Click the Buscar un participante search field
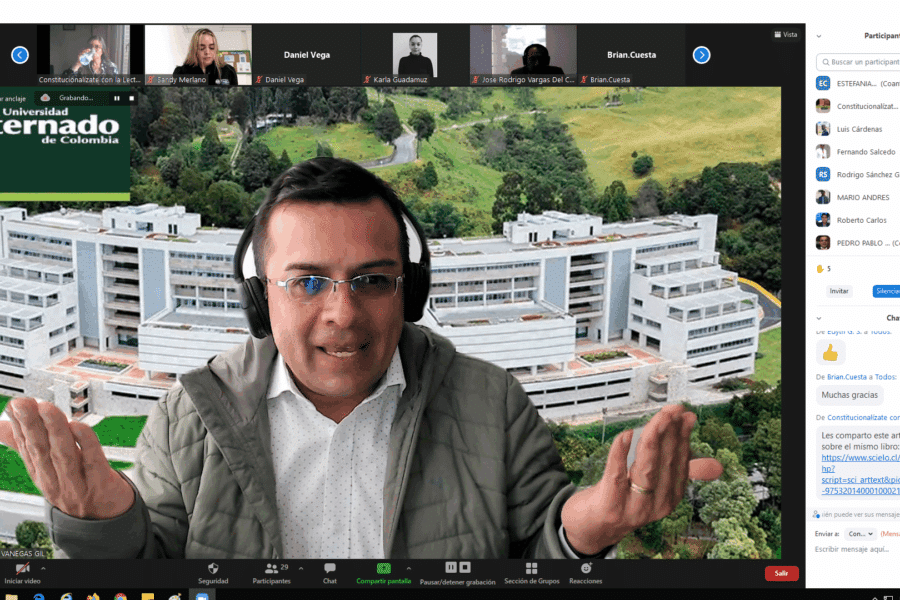Image resolution: width=900 pixels, height=600 pixels. 860,62
